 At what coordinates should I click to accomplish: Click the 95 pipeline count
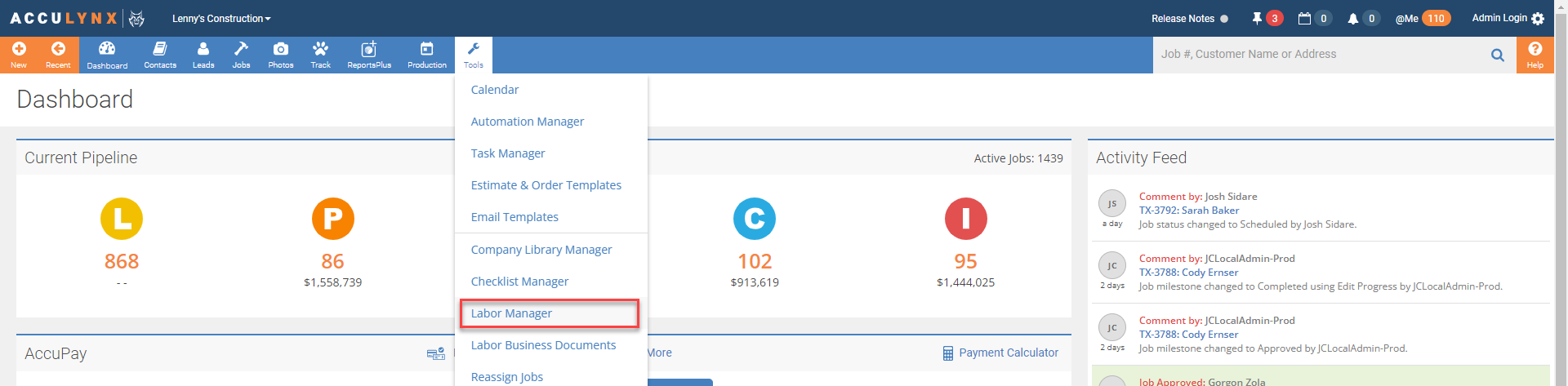pos(965,261)
